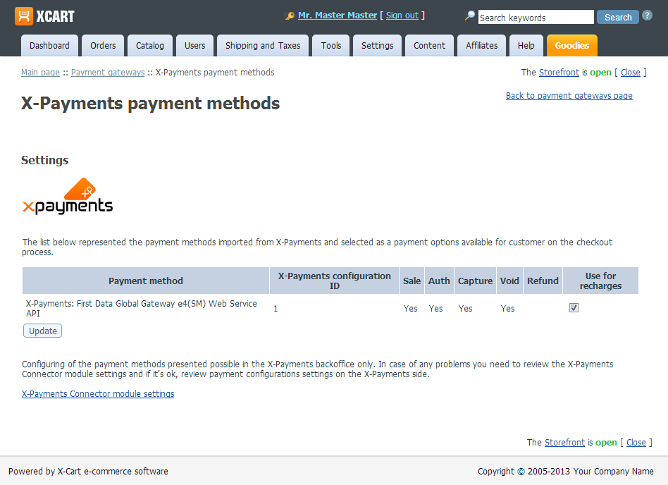The width and height of the screenshot is (668, 485).
Task: Select the First Data Global Gateway method text
Action: coord(141,308)
